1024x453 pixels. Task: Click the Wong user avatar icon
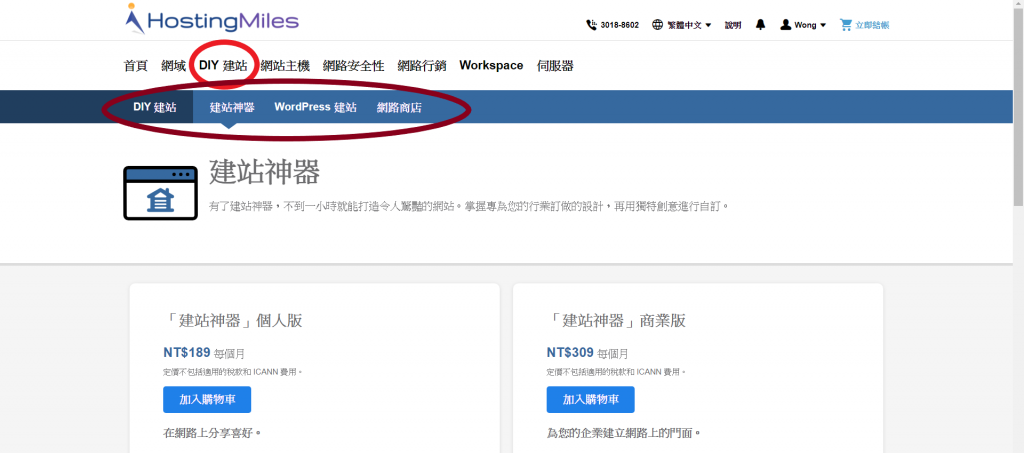[786, 25]
